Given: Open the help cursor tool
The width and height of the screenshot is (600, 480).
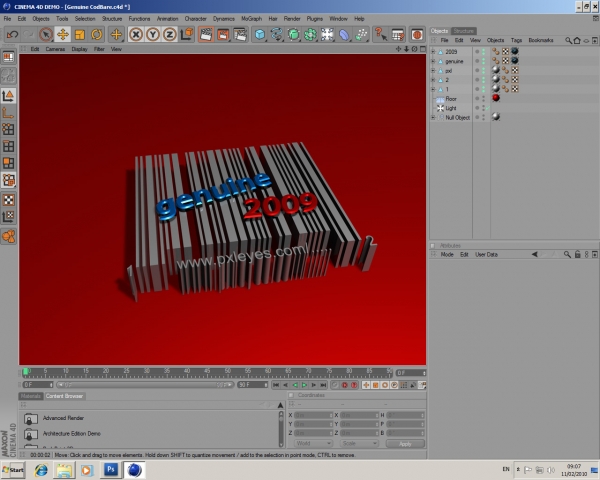Looking at the screenshot, I should 380,35.
